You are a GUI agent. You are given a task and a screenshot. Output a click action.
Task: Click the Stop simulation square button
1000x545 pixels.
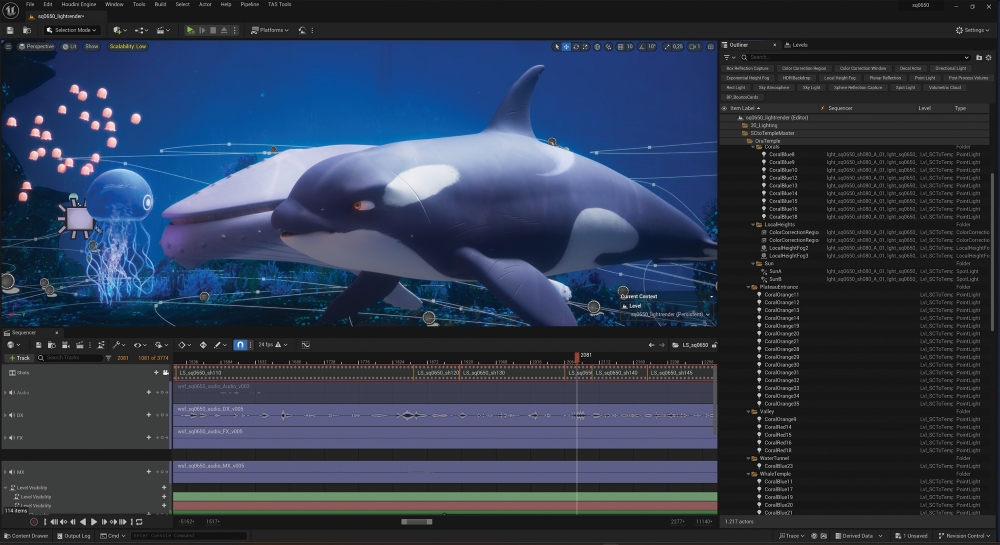pyautogui.click(x=213, y=30)
